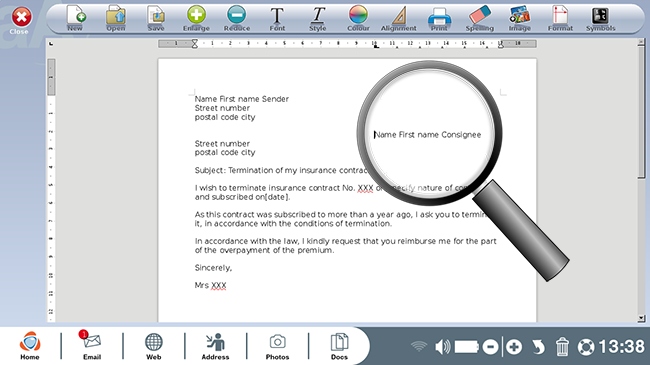Reduce the text with blue minus icon

click(x=237, y=19)
